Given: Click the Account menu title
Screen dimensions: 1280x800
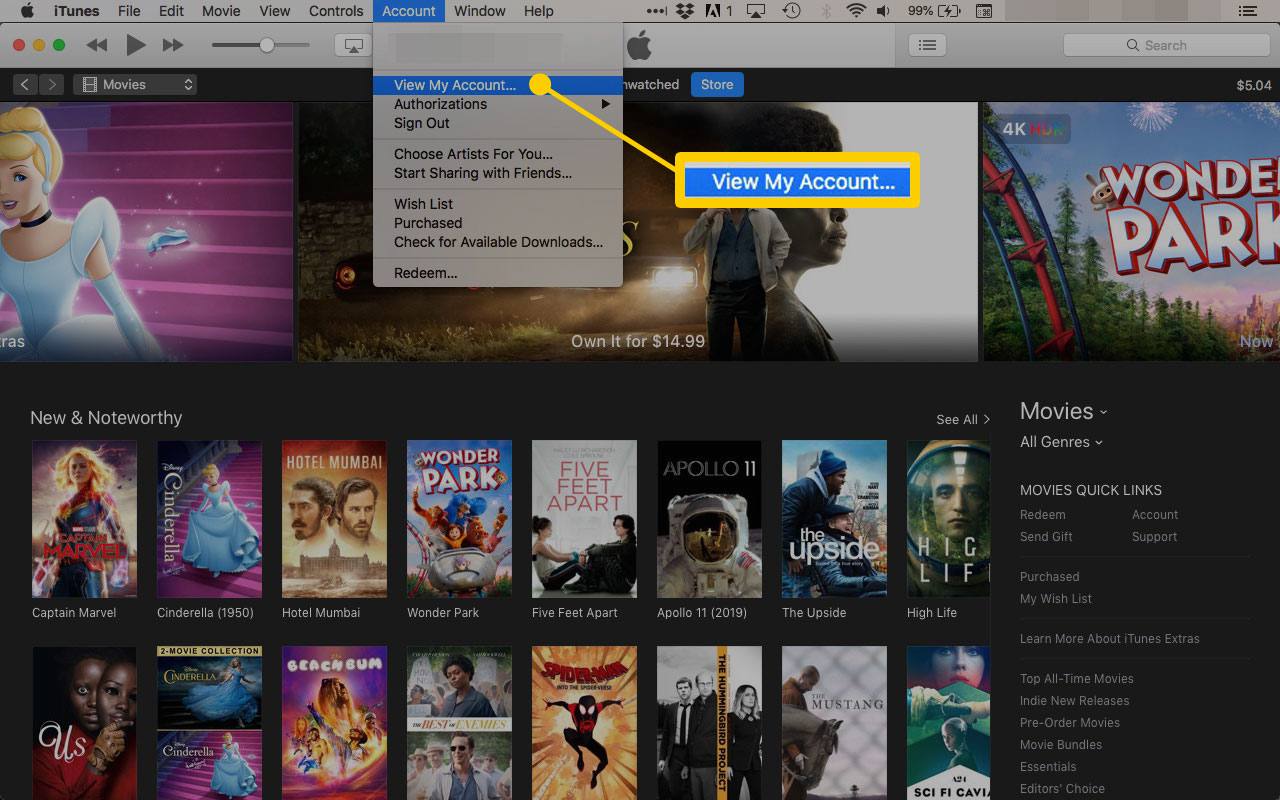Looking at the screenshot, I should pyautogui.click(x=409, y=11).
